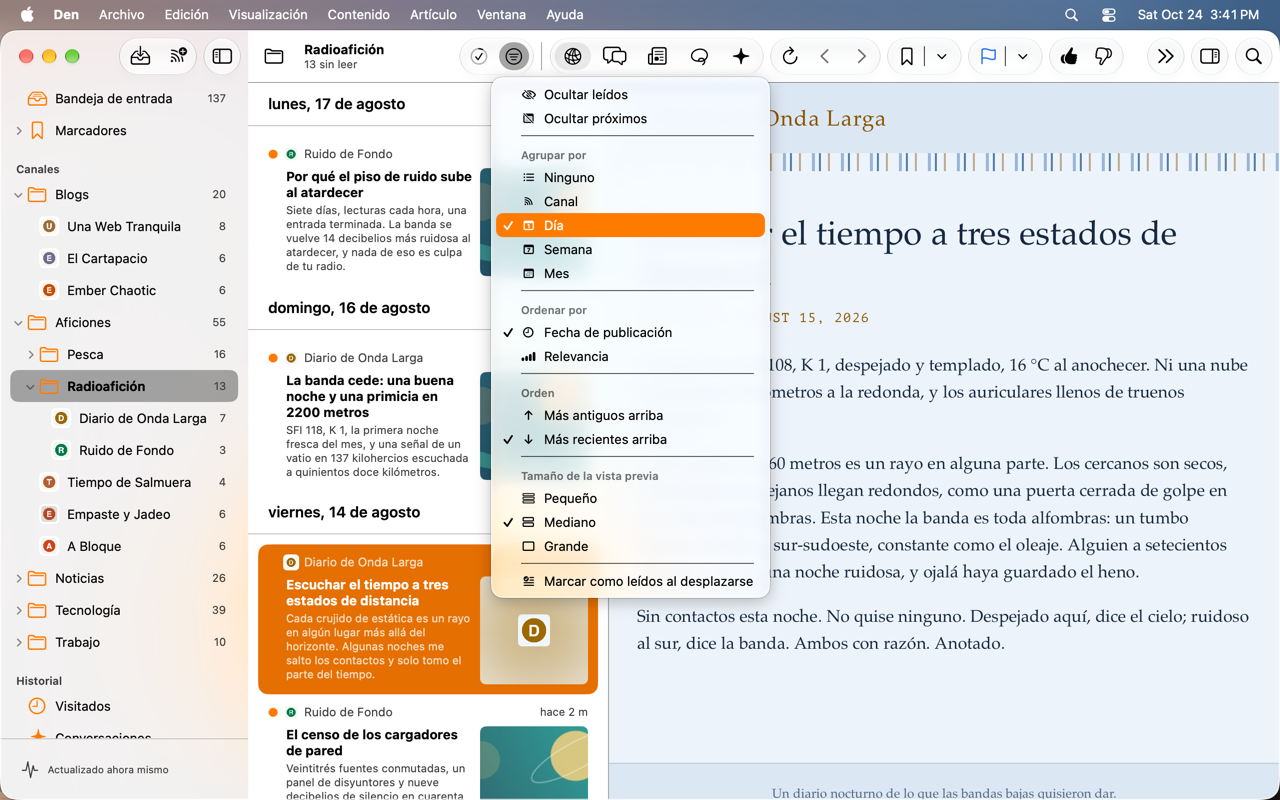Click the download/inbox tray icon in toolbar
This screenshot has height=800, width=1280.
tap(141, 57)
